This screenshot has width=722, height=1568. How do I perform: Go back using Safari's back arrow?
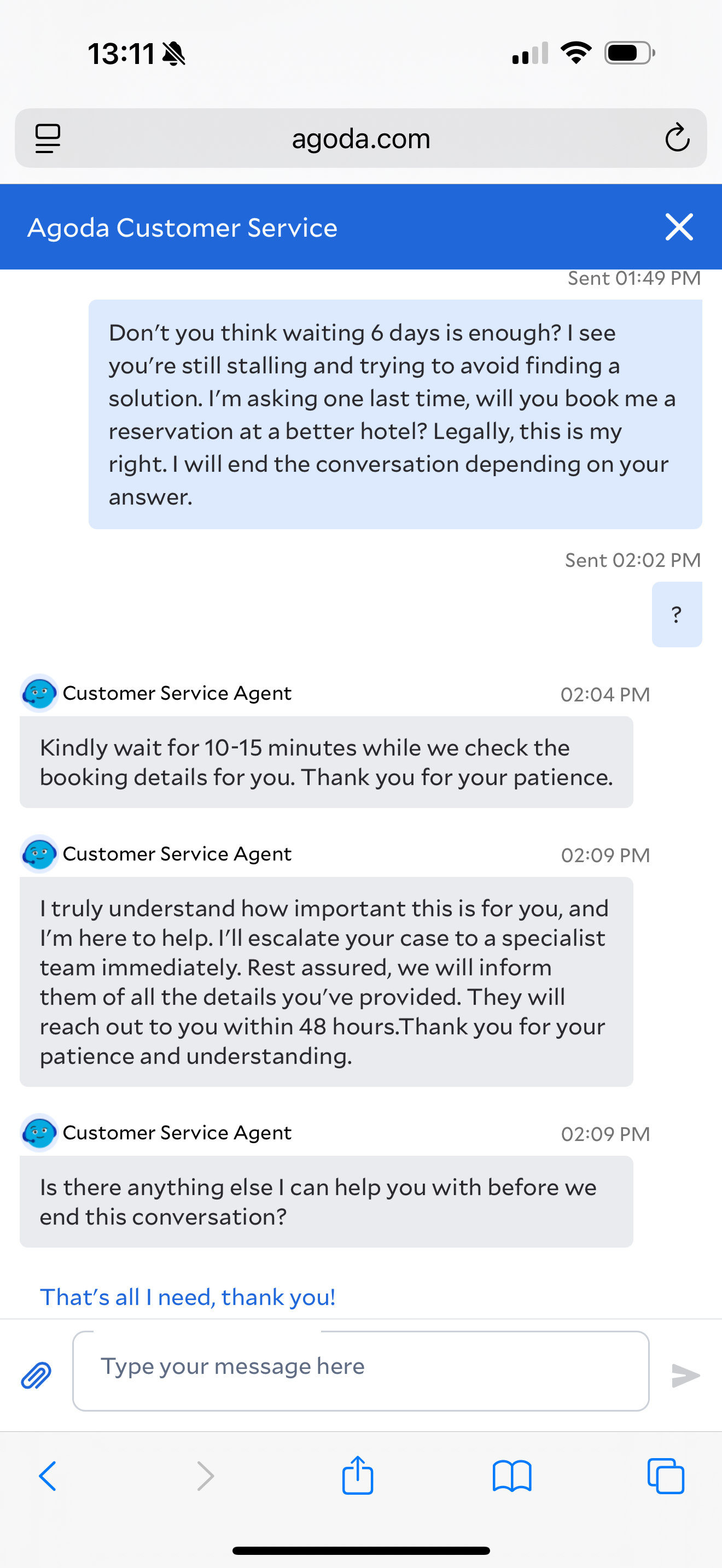[48, 1476]
